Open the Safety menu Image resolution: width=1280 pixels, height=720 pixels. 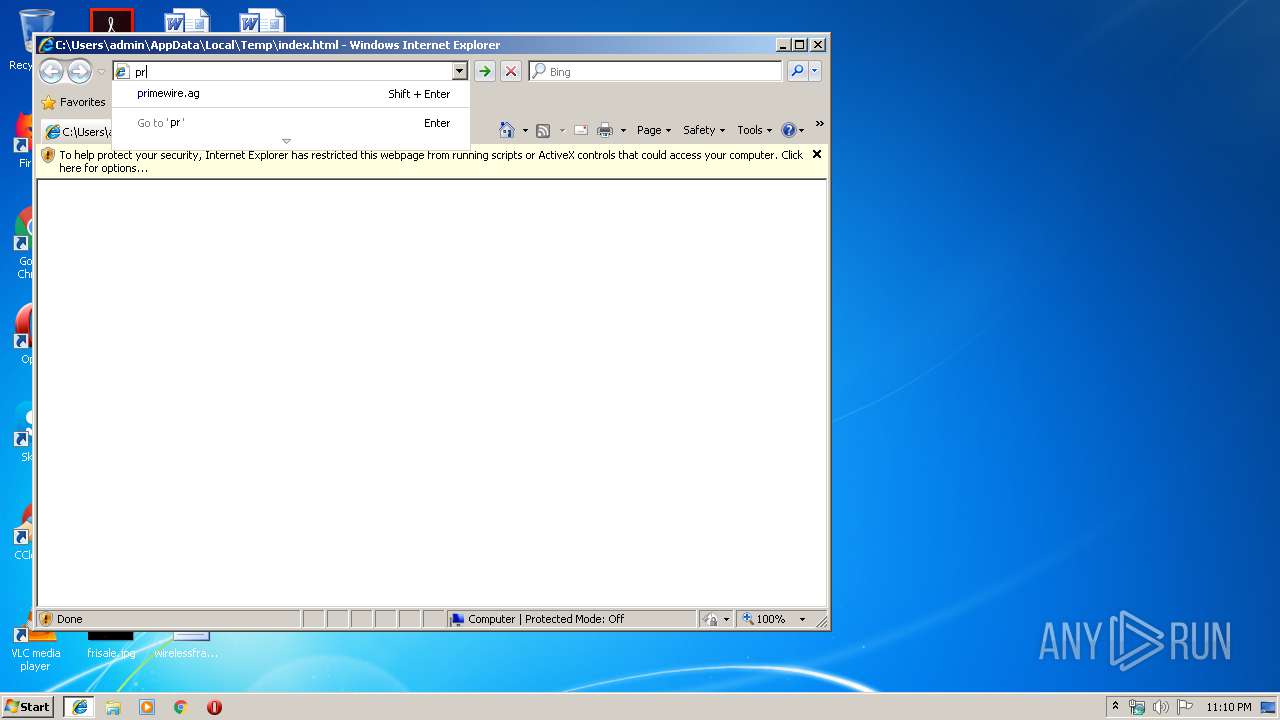tap(704, 130)
